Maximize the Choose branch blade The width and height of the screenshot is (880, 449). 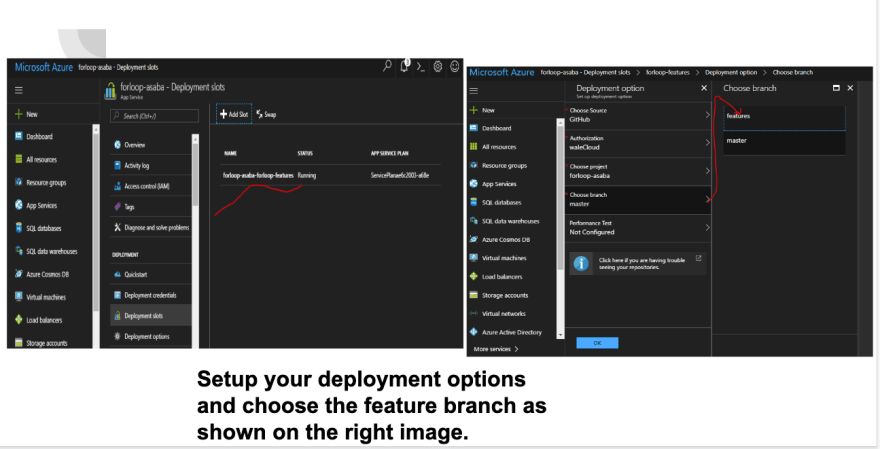tap(836, 88)
